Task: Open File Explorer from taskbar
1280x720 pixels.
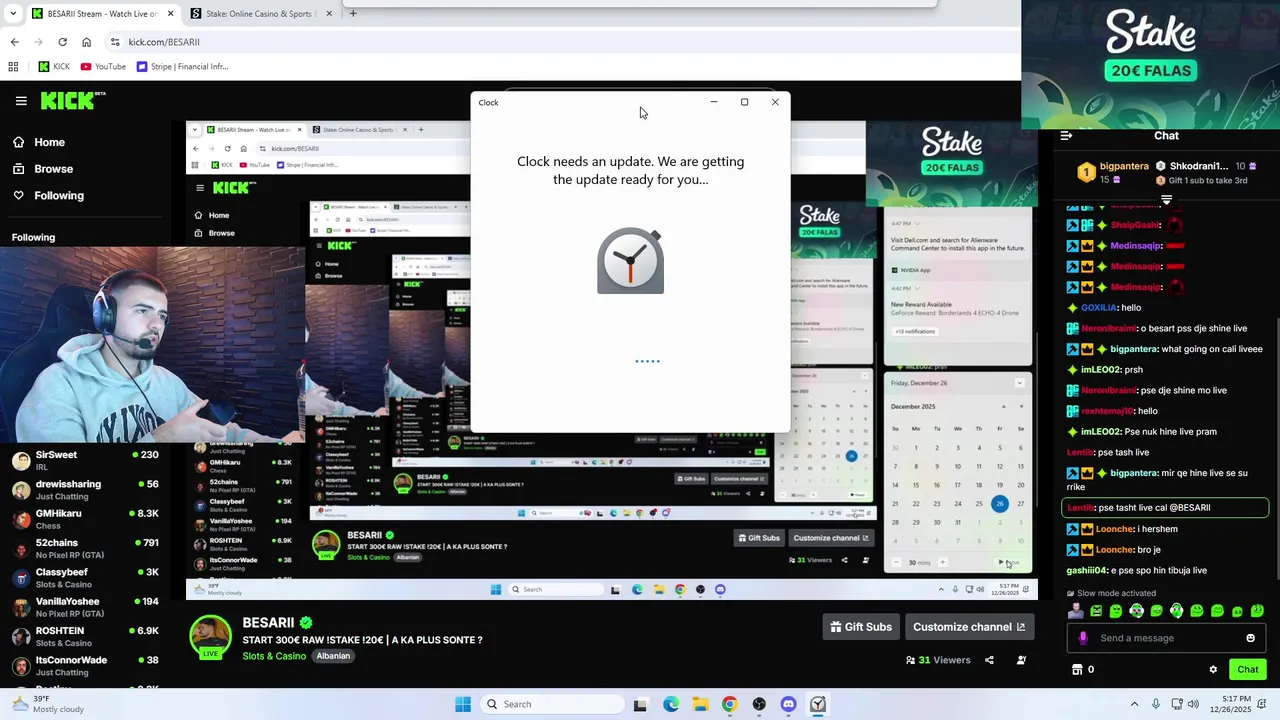Action: pyautogui.click(x=700, y=704)
